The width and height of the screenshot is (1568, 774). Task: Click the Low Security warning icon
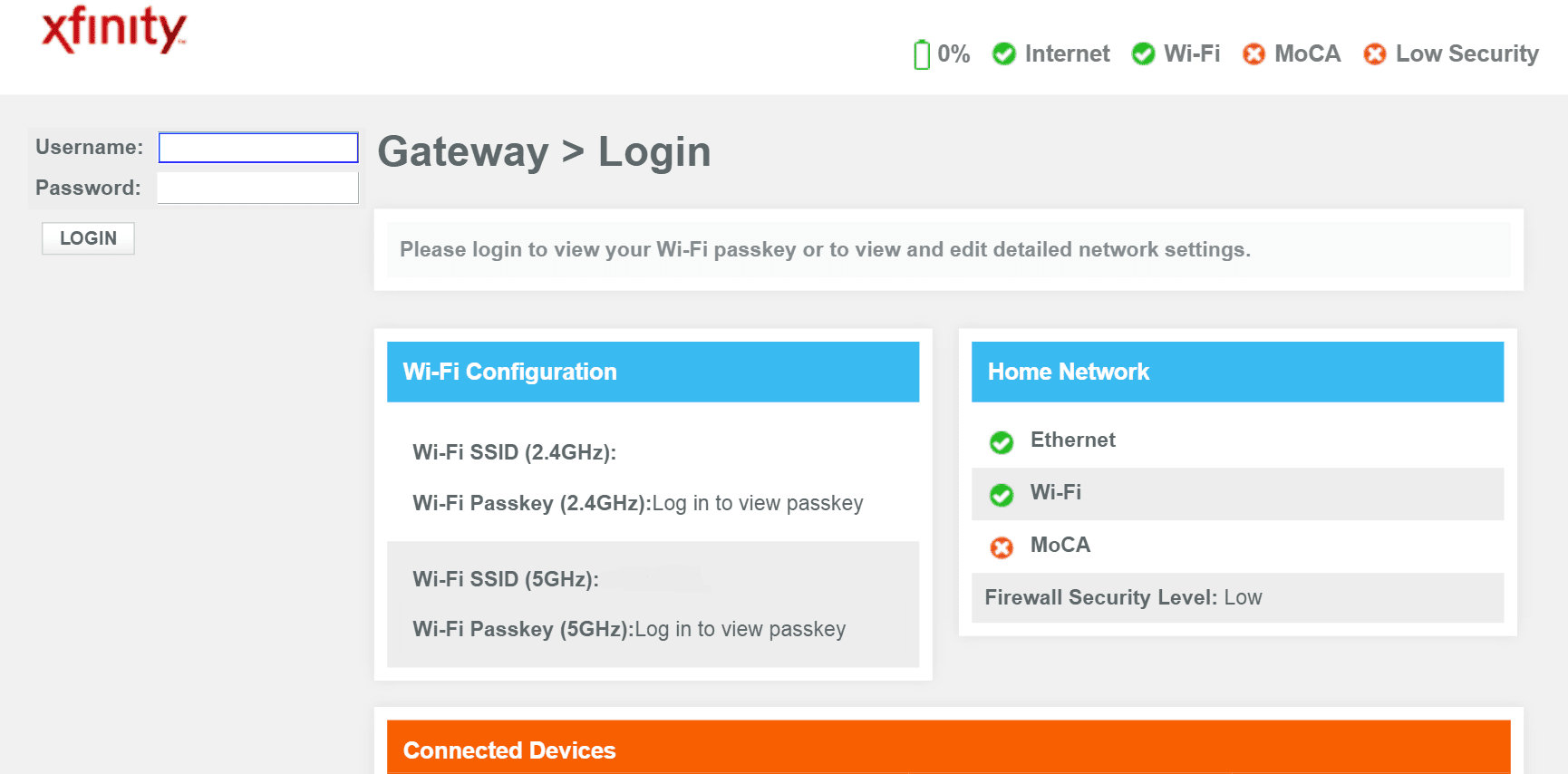point(1375,54)
